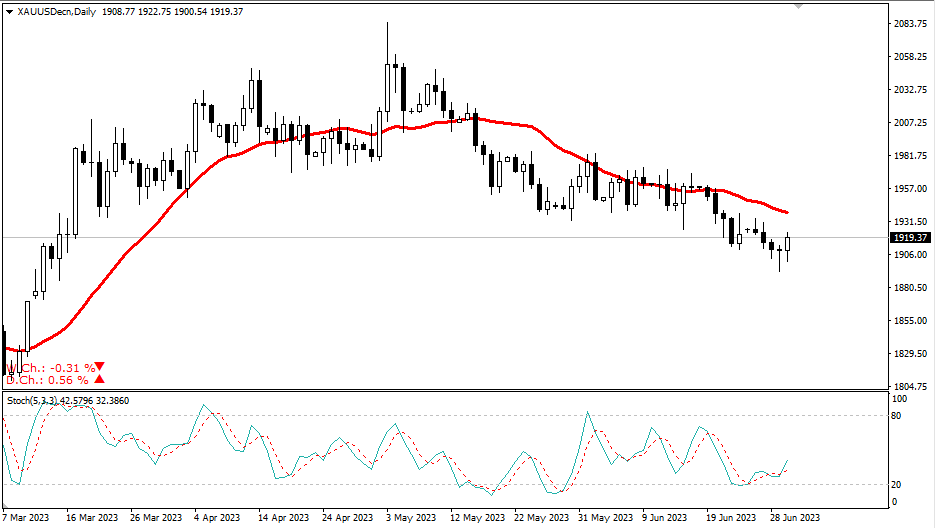Click the 7 Mar 2023 date label
935x528 pixels.
point(25,518)
